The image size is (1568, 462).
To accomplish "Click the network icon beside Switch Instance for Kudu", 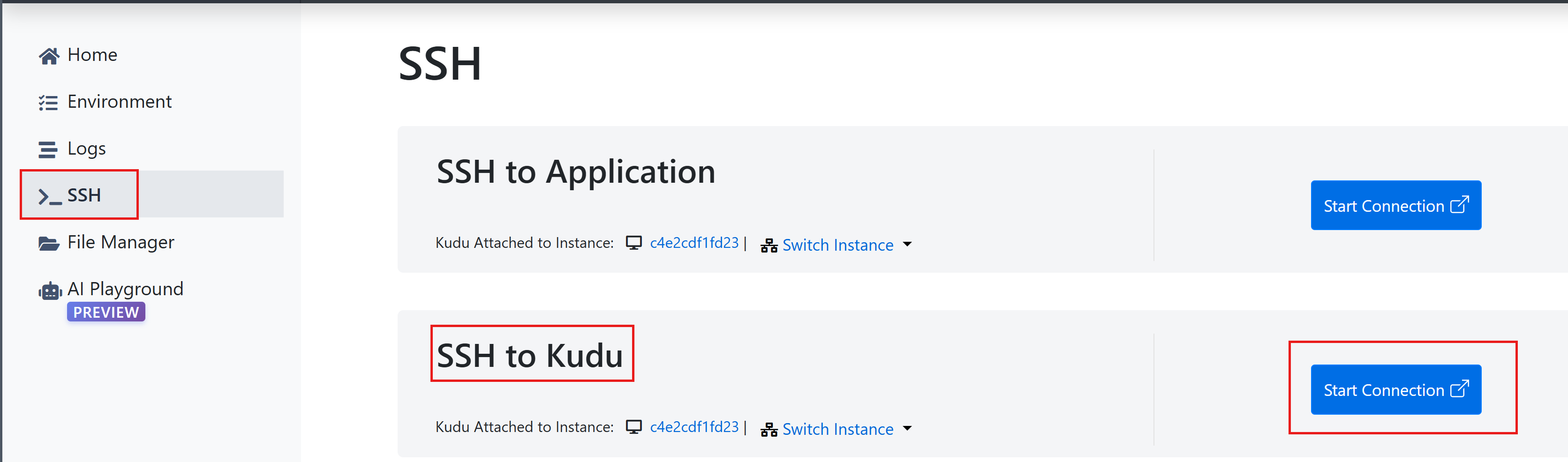I will [x=769, y=430].
